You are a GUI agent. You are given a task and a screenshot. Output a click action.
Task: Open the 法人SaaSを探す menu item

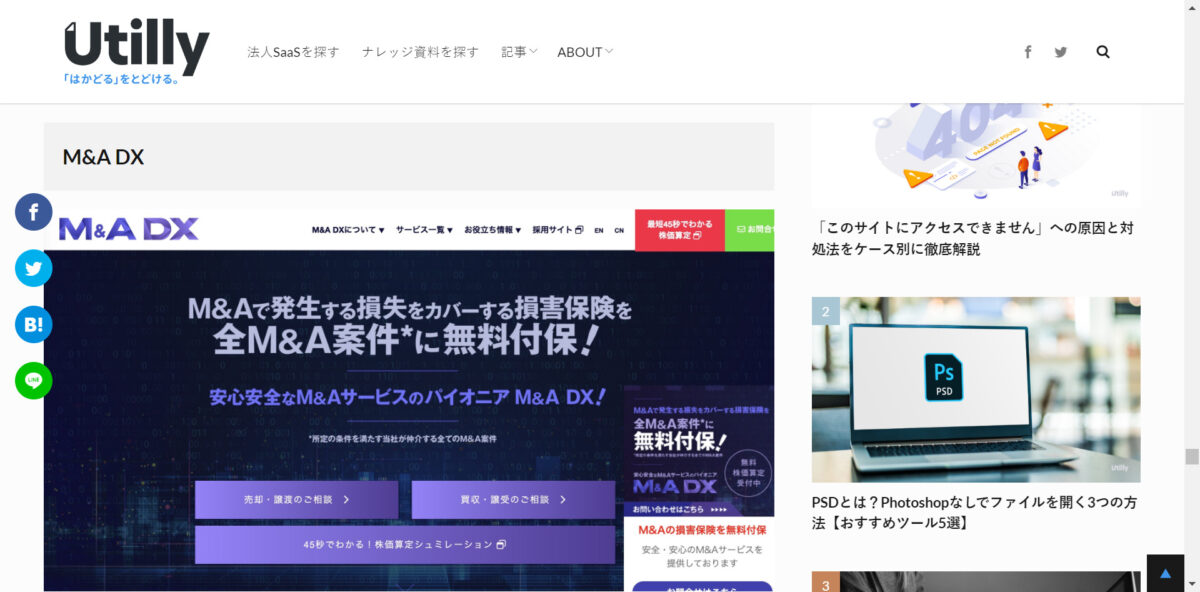pyautogui.click(x=294, y=52)
